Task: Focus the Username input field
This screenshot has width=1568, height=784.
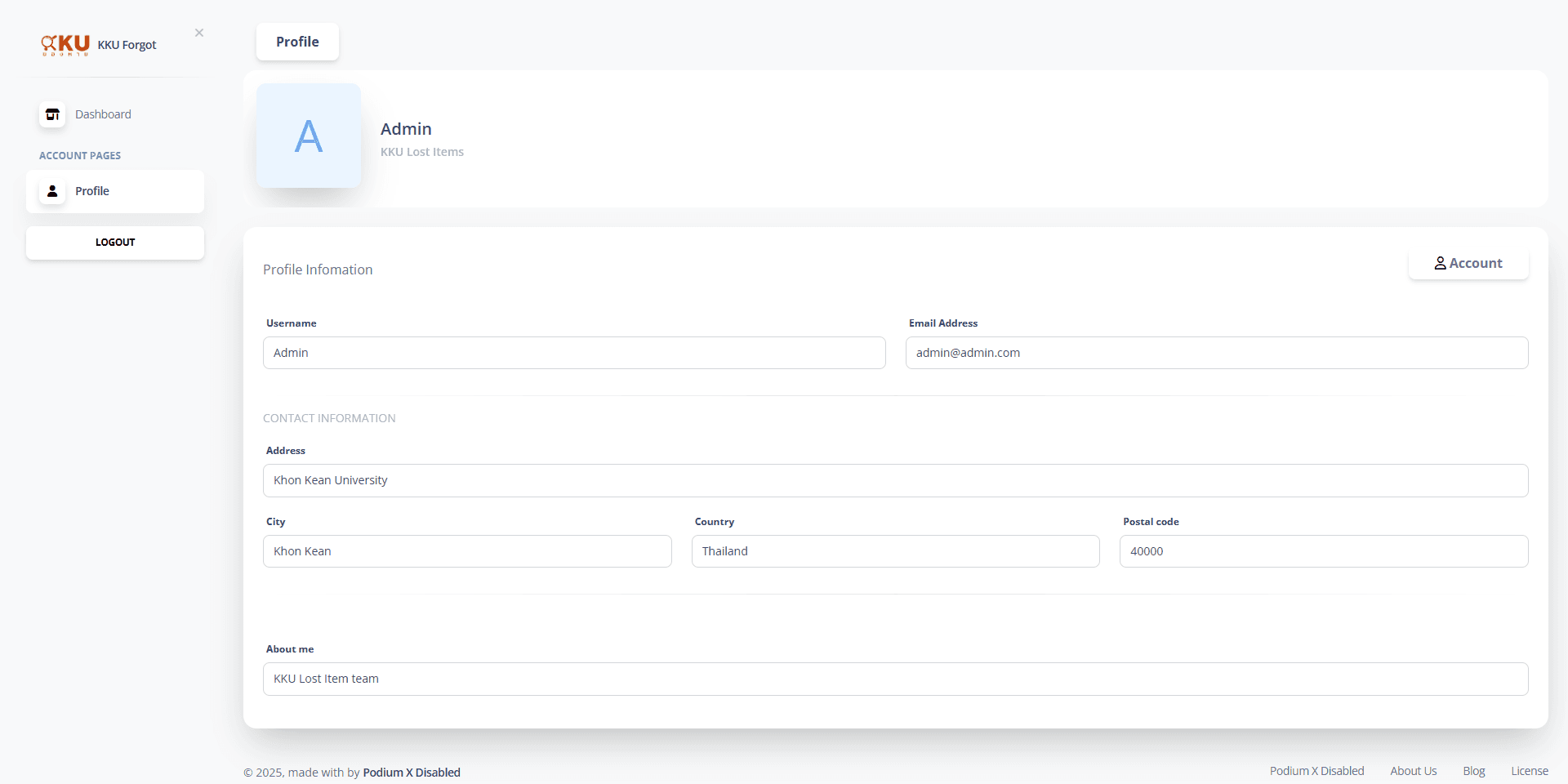Action: pos(574,353)
